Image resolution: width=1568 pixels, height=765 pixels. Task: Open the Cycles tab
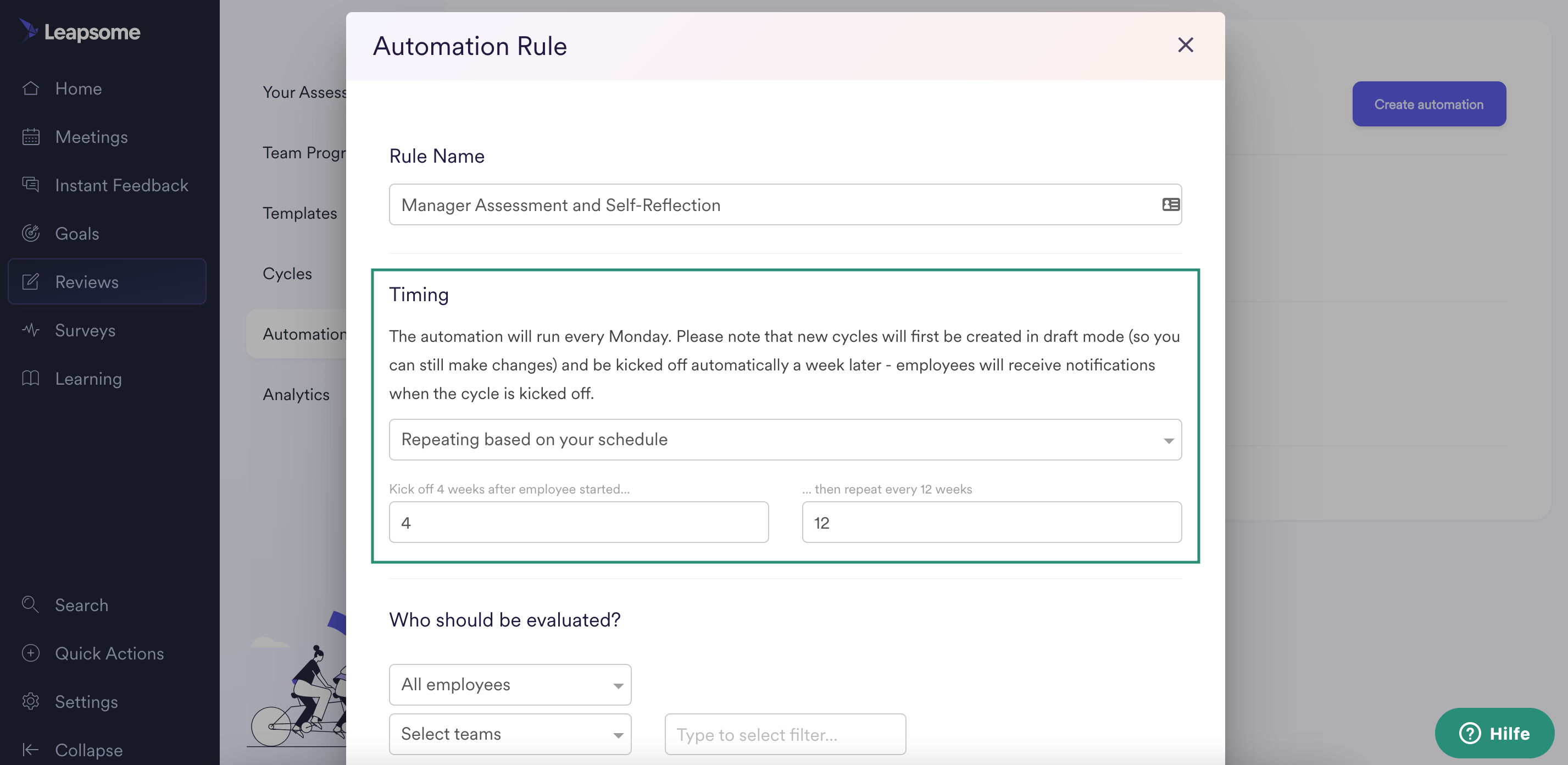click(287, 273)
